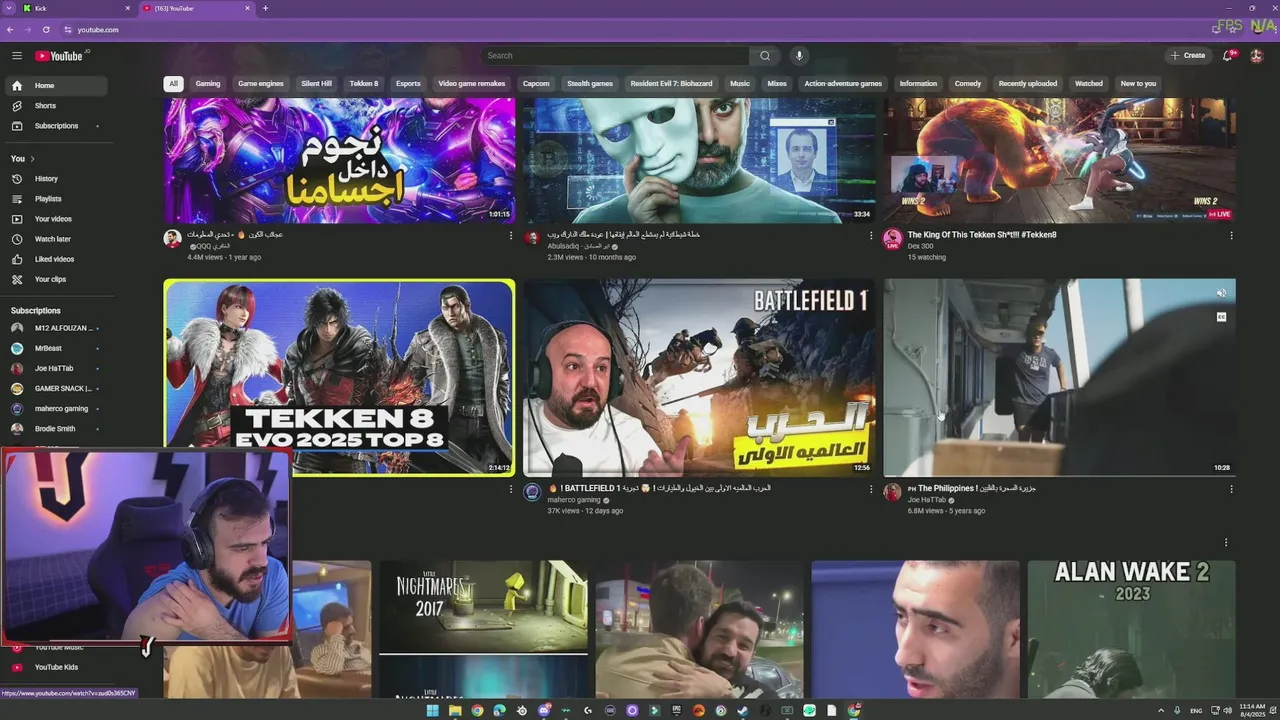Screen dimensions: 1280x720
Task: Open M12 ALFOUZAN subscription channel
Action: [x=55, y=328]
